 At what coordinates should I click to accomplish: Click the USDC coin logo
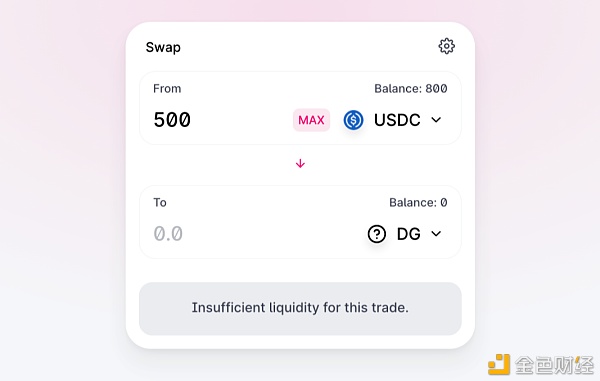(353, 120)
